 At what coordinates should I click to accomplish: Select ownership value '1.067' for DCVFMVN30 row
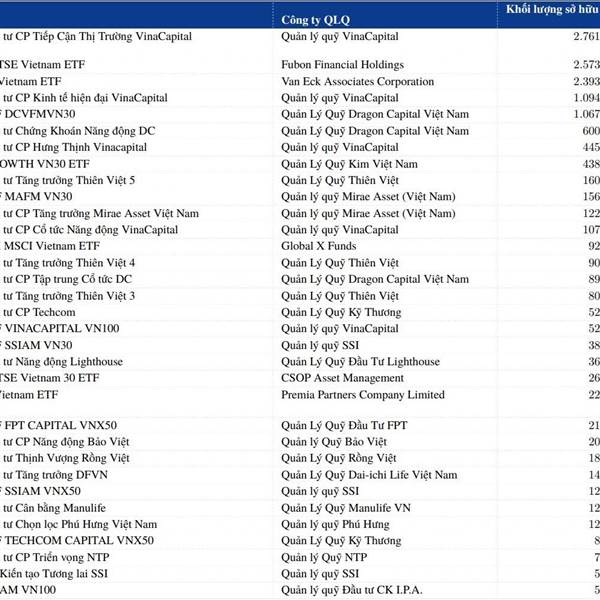[586, 114]
